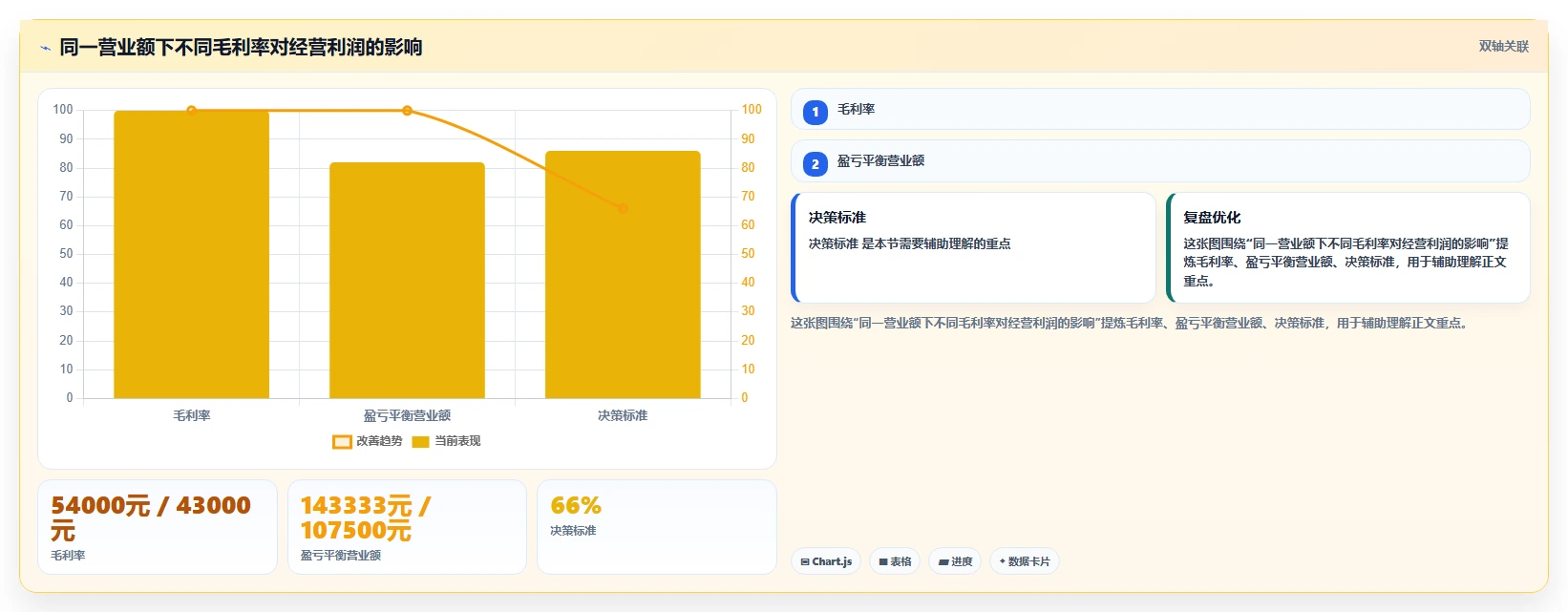Viewport: 1568px width, 612px height.
Task: Click trend line point above 盈亏平衡营业额
Action: coord(407,111)
